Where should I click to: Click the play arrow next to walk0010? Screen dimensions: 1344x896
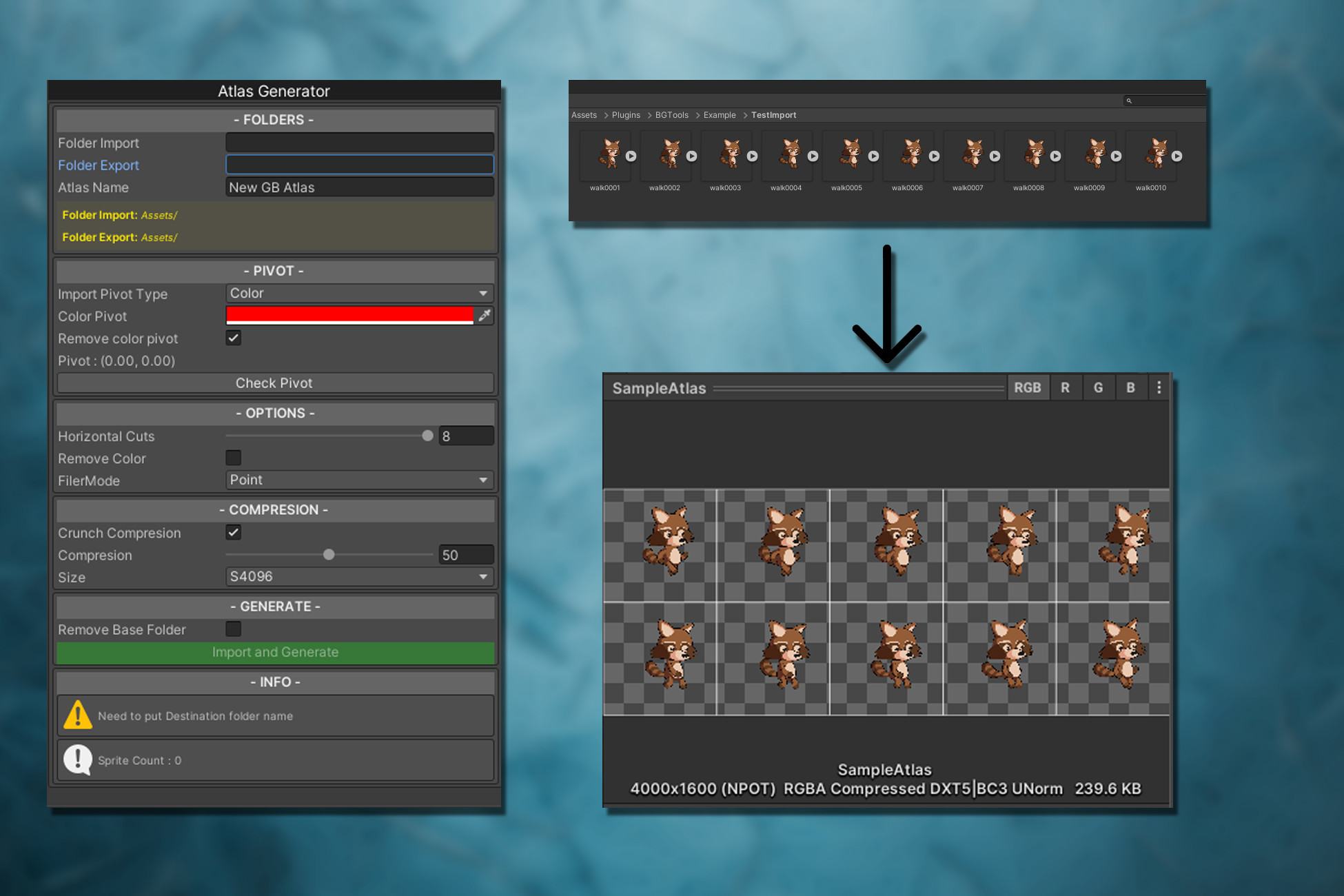coord(1177,156)
